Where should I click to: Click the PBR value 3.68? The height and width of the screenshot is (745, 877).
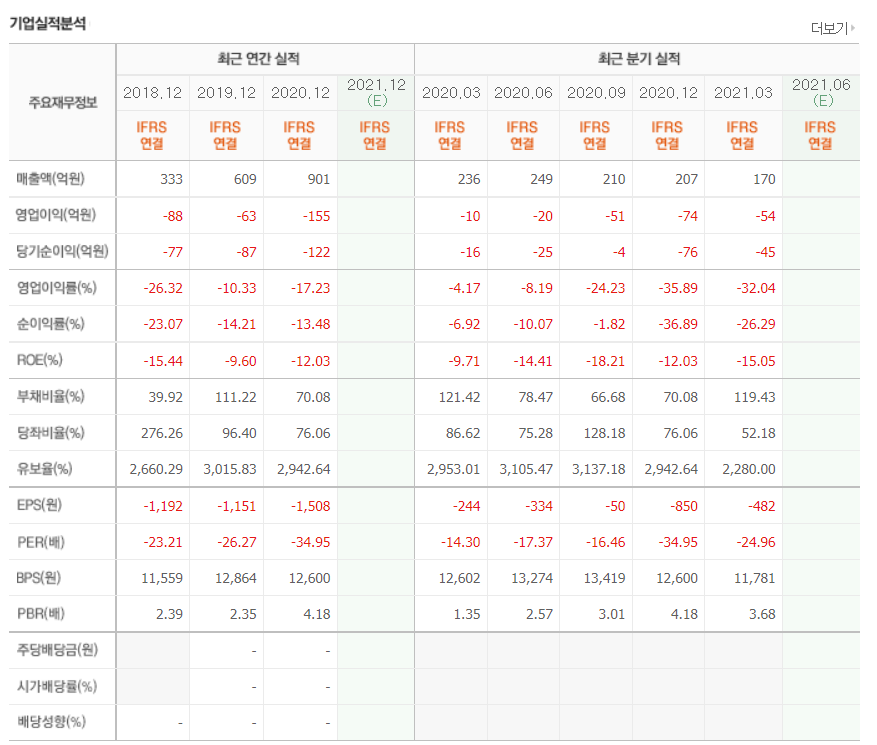762,614
